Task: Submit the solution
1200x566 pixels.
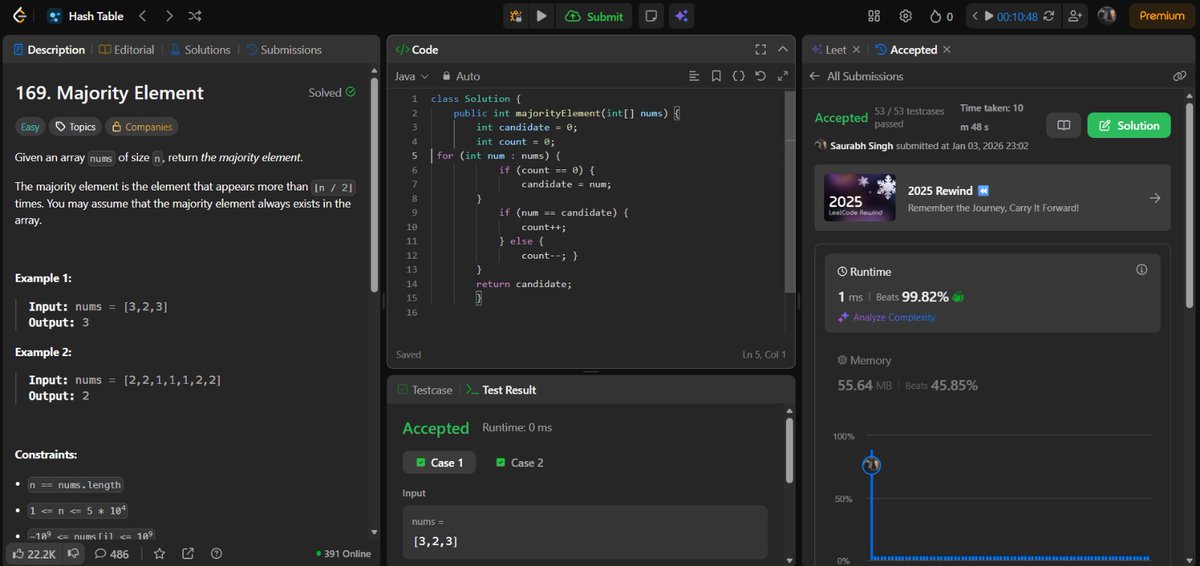Action: (595, 16)
